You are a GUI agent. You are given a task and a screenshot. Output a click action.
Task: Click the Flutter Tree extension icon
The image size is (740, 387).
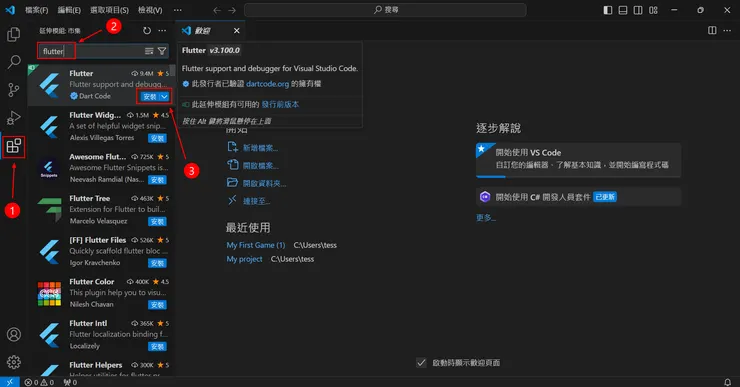click(49, 210)
